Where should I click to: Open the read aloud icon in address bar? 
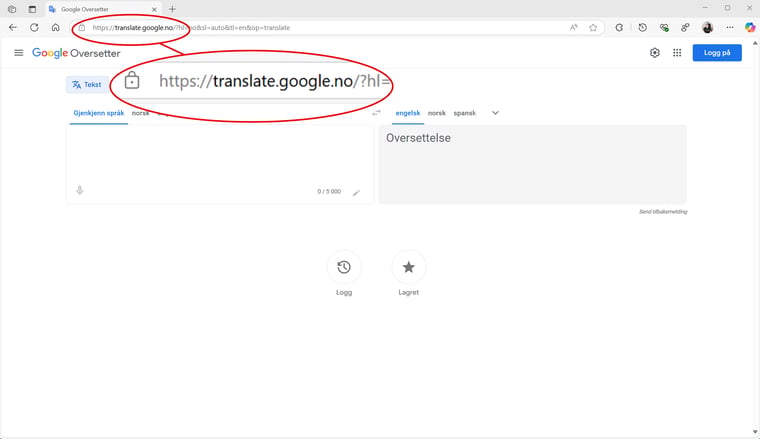coord(574,28)
